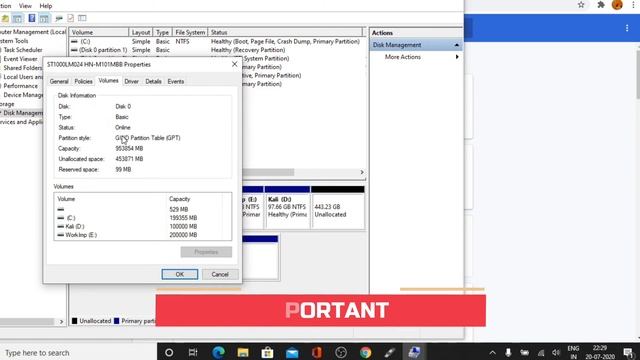
Task: Switch to the Driver tab
Action: click(x=131, y=81)
